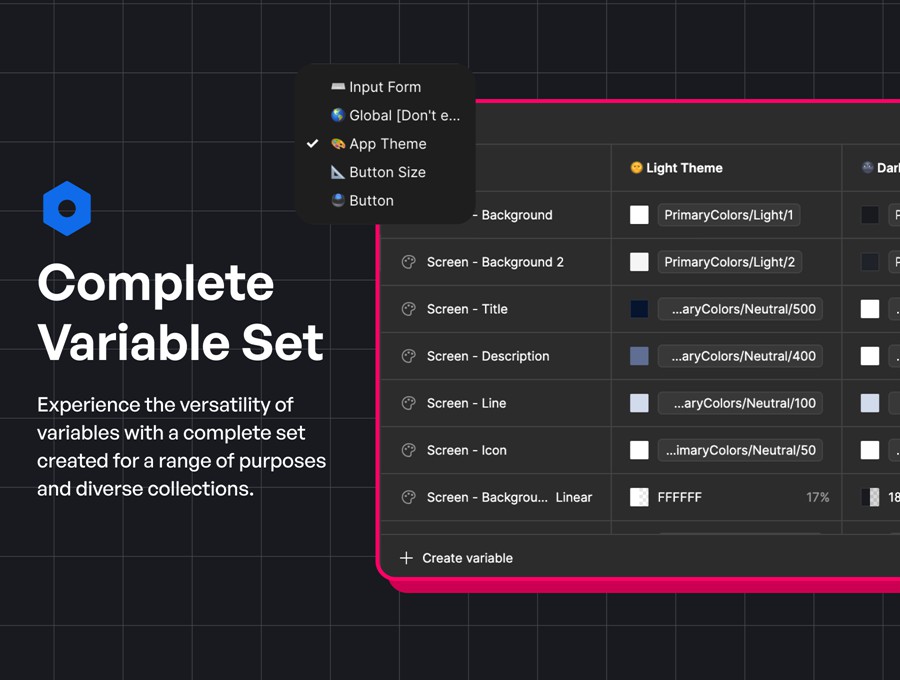Click palette icon beside Screen - Title
The width and height of the screenshot is (900, 680).
[x=408, y=309]
